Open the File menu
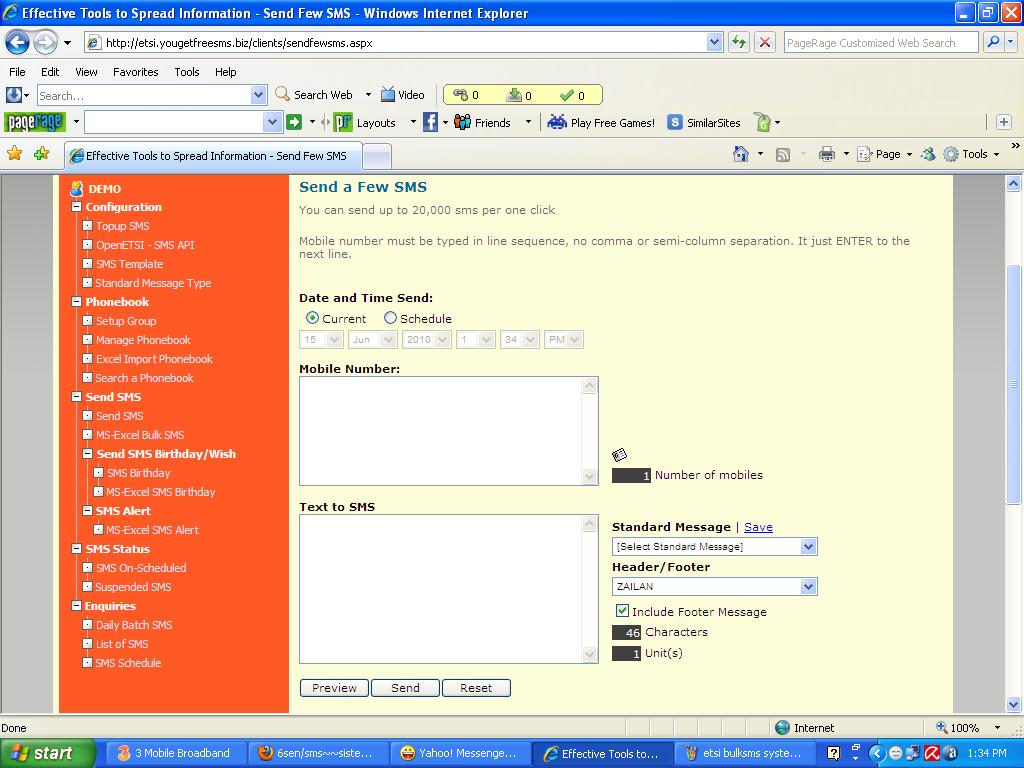Viewport: 1024px width, 768px height. (17, 72)
